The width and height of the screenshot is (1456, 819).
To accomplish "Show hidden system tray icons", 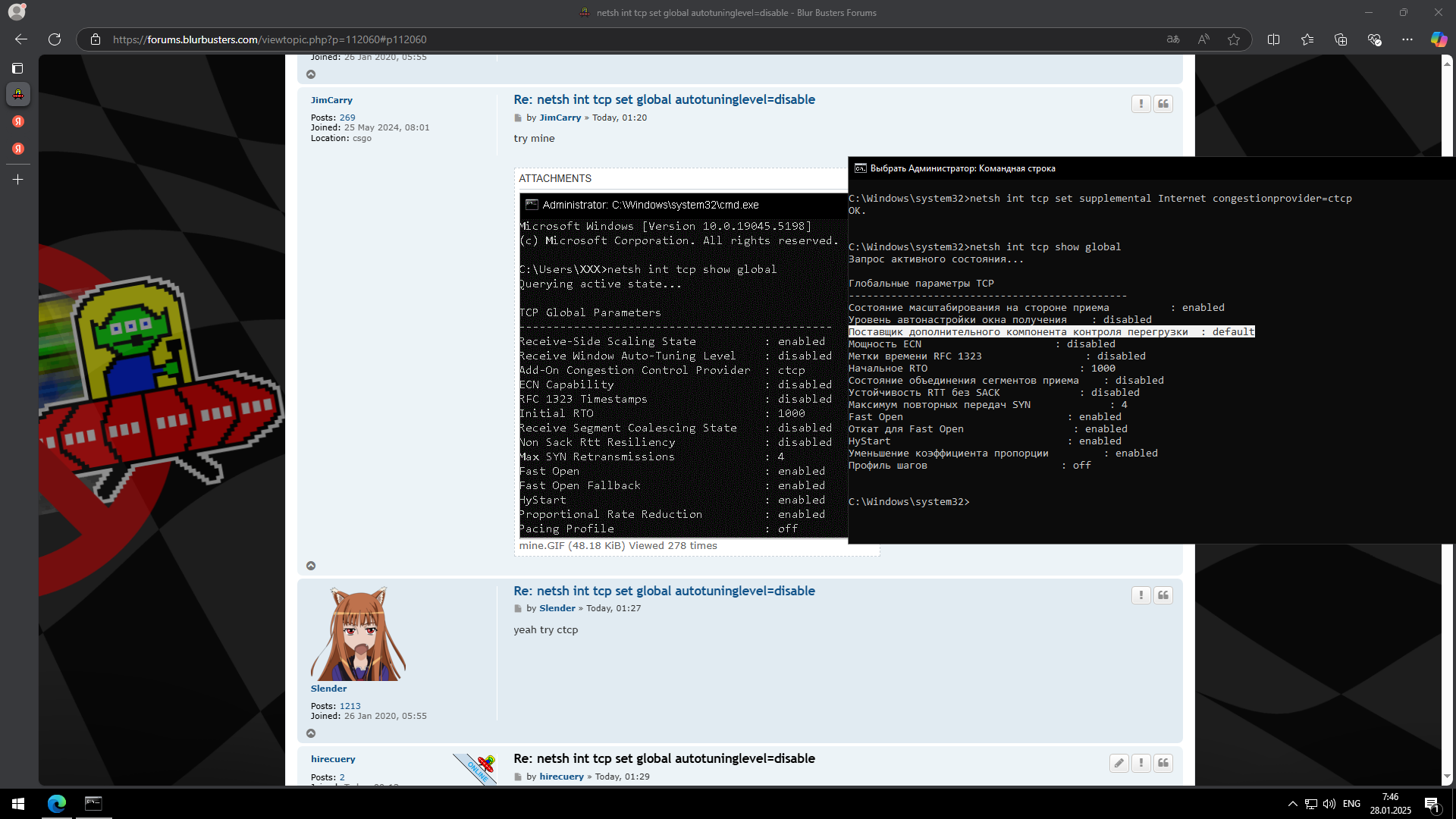I will (1292, 804).
